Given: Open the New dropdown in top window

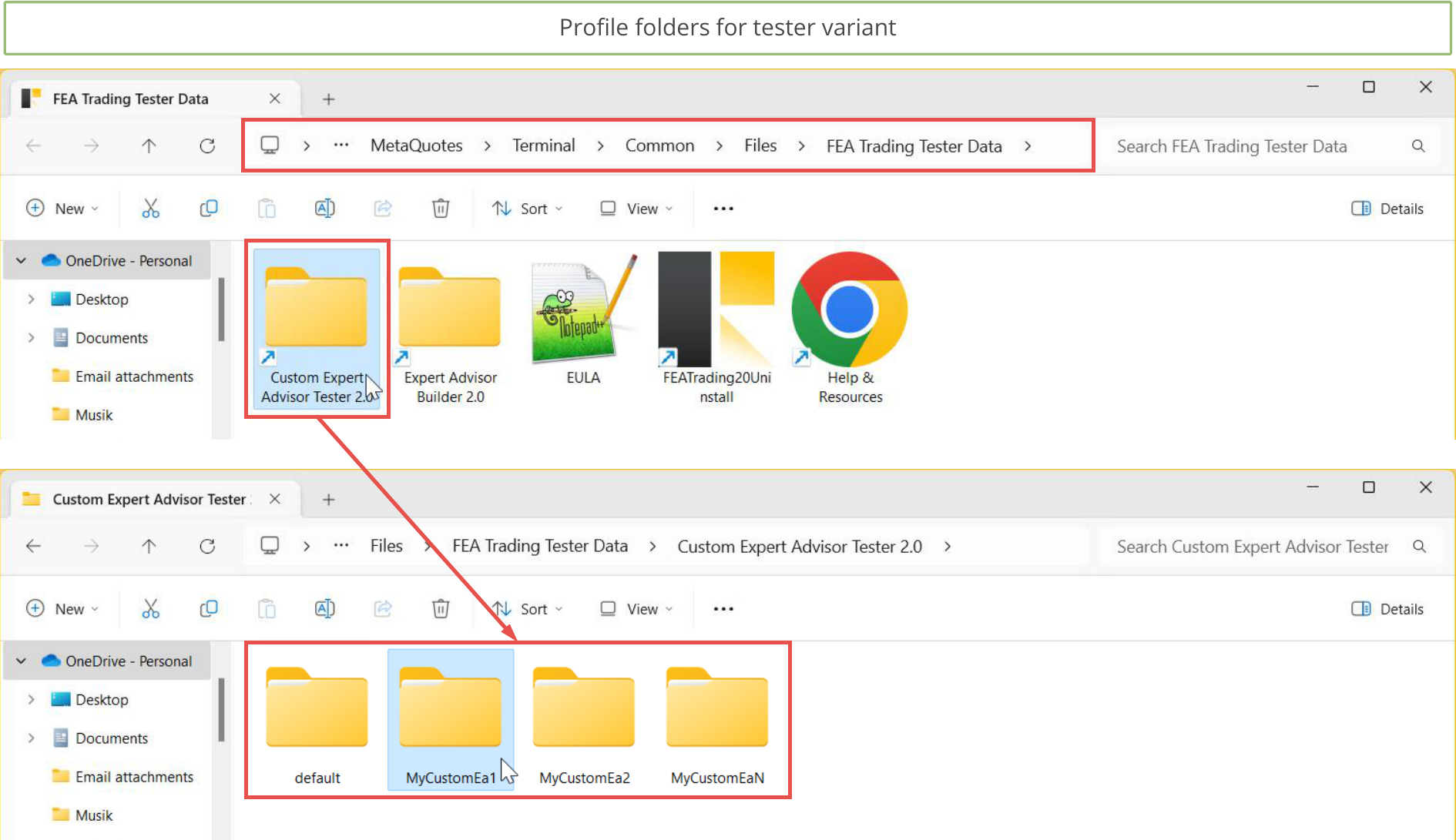Looking at the screenshot, I should pos(62,209).
